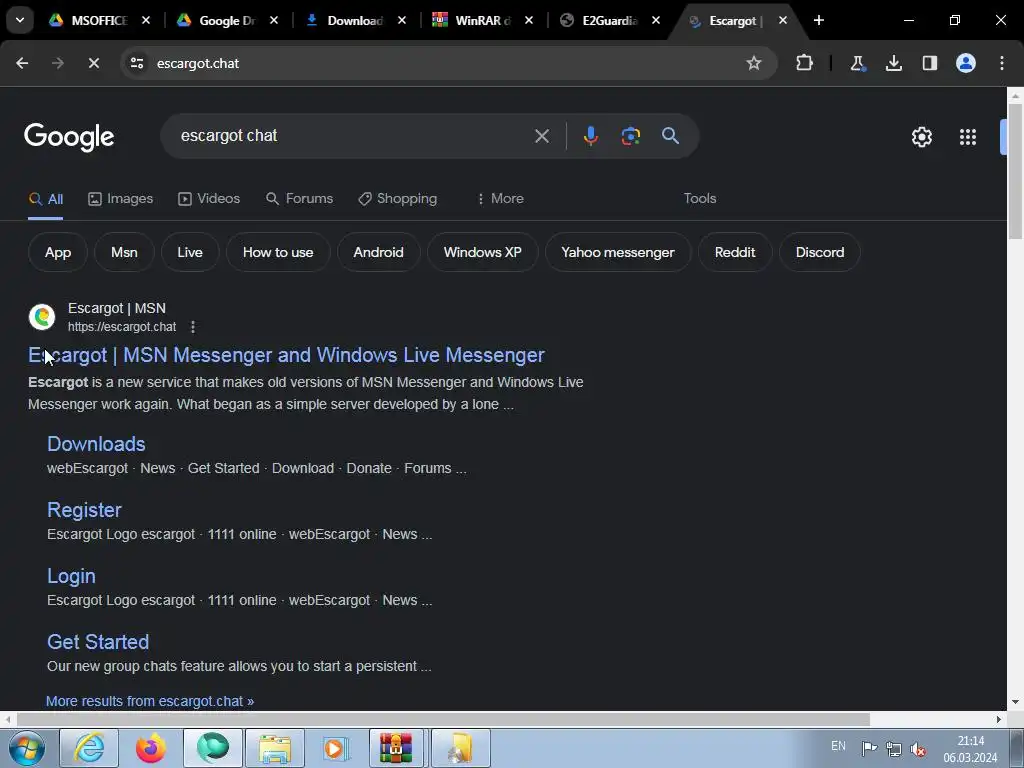Switch to the WinRAR tab
The width and height of the screenshot is (1024, 768).
click(x=482, y=20)
